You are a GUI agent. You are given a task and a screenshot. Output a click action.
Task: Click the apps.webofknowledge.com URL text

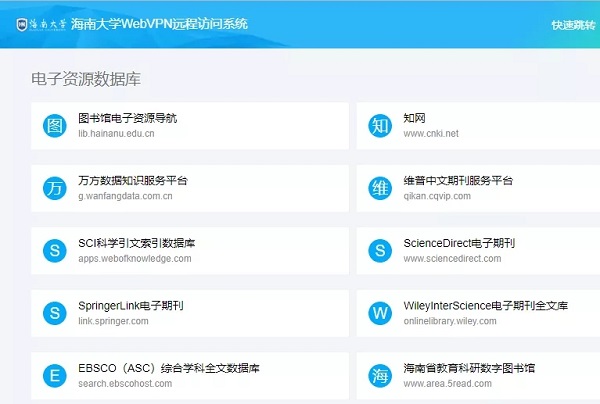[x=135, y=259]
